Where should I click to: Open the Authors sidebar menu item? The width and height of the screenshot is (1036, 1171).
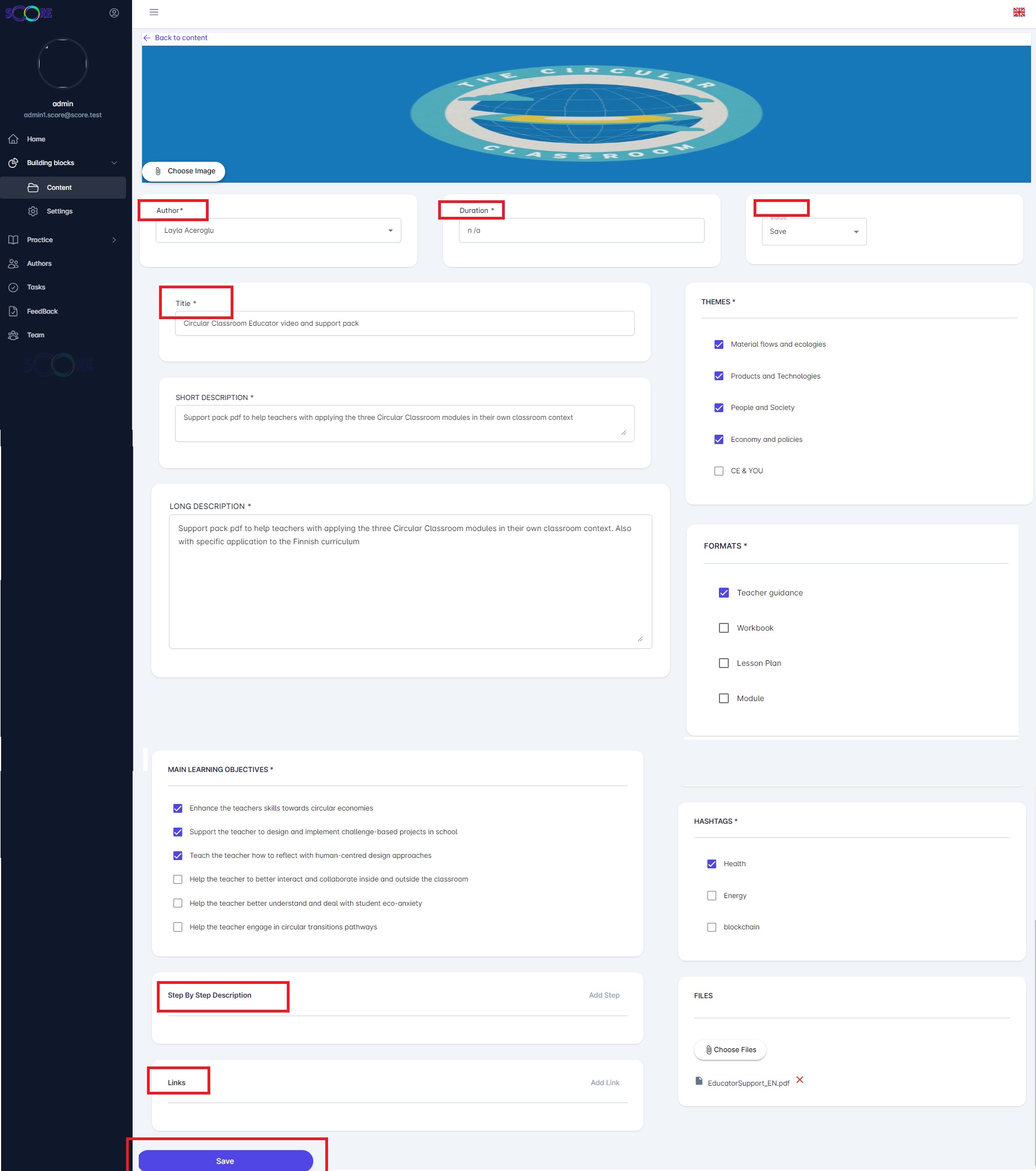(x=39, y=264)
